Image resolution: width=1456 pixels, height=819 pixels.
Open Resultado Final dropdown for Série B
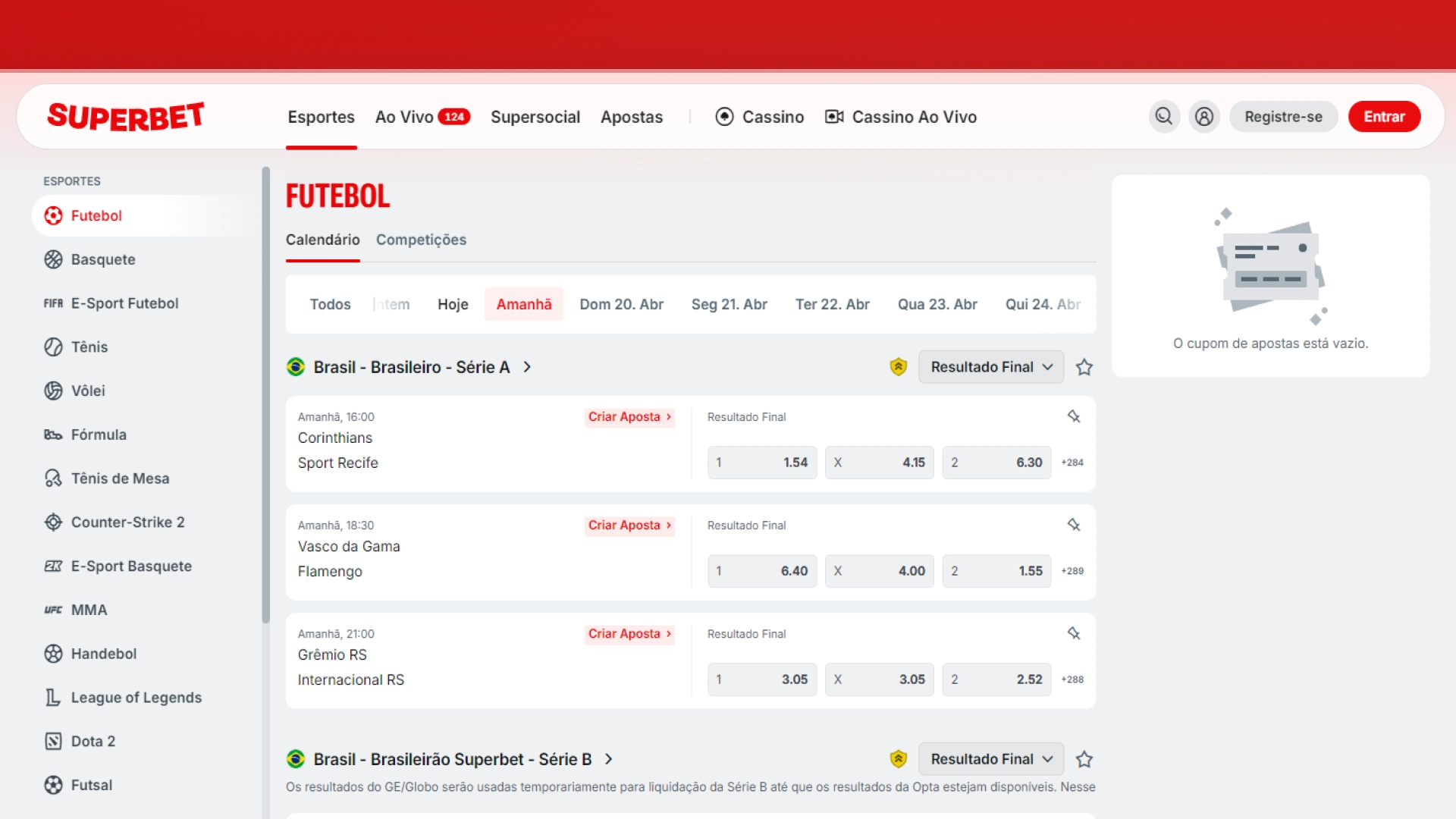(991, 759)
